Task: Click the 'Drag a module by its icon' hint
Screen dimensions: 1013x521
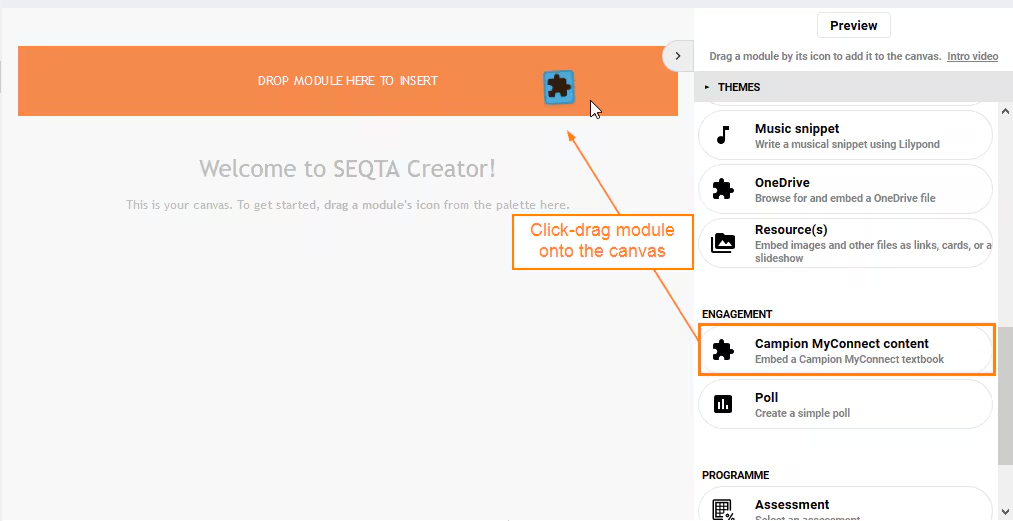Action: [x=825, y=56]
